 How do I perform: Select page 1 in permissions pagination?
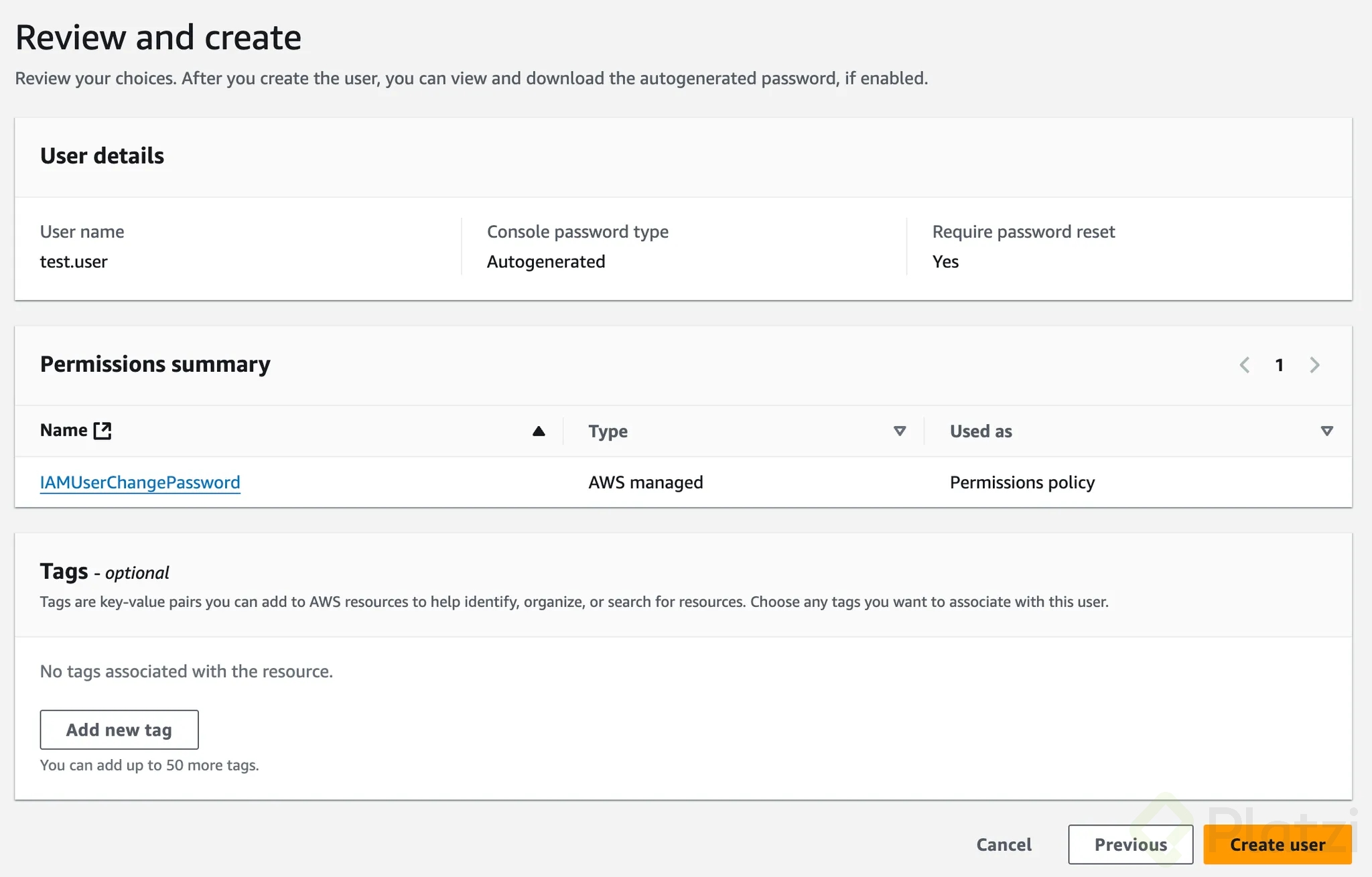[1279, 365]
